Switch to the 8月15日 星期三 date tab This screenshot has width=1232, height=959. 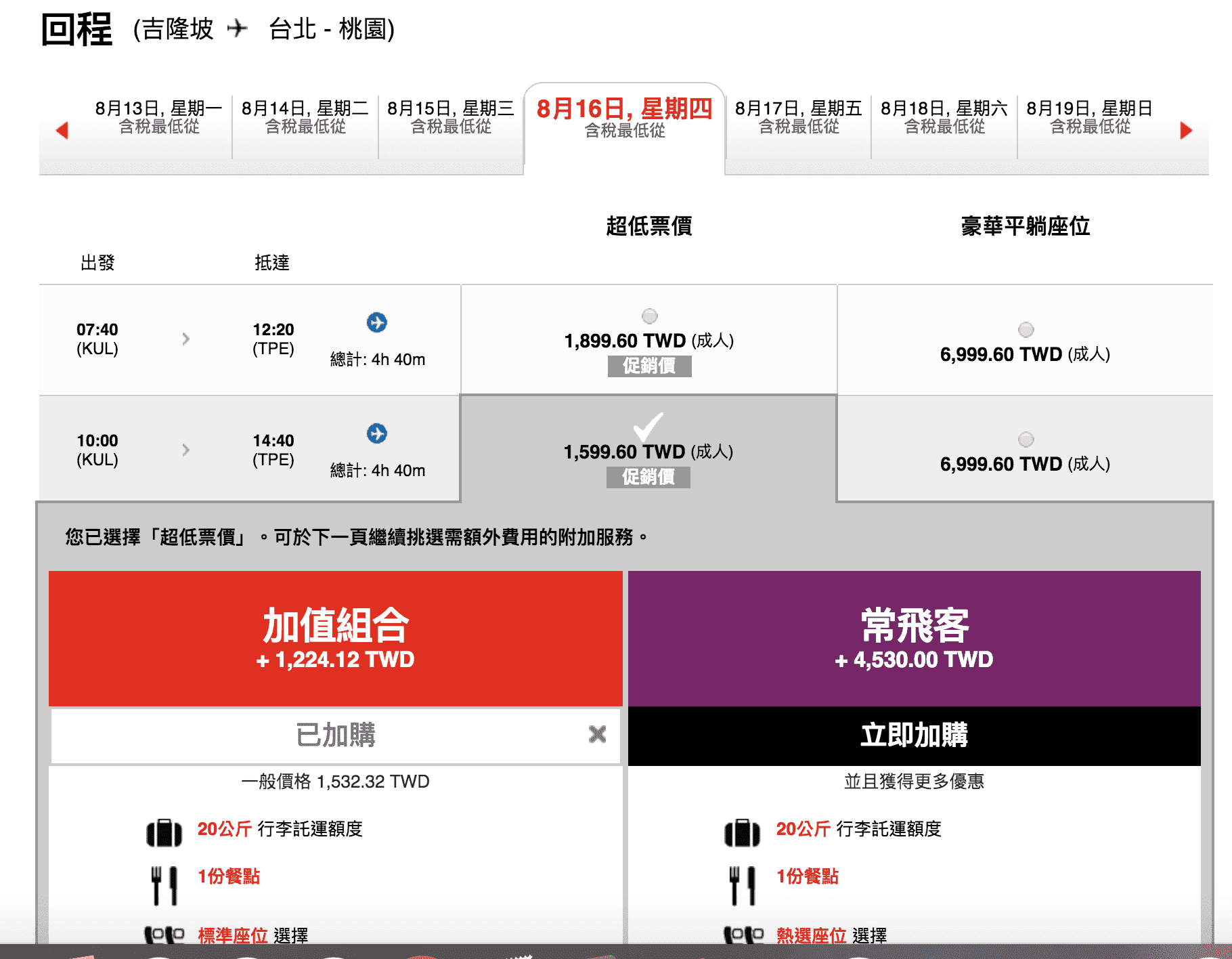click(451, 117)
